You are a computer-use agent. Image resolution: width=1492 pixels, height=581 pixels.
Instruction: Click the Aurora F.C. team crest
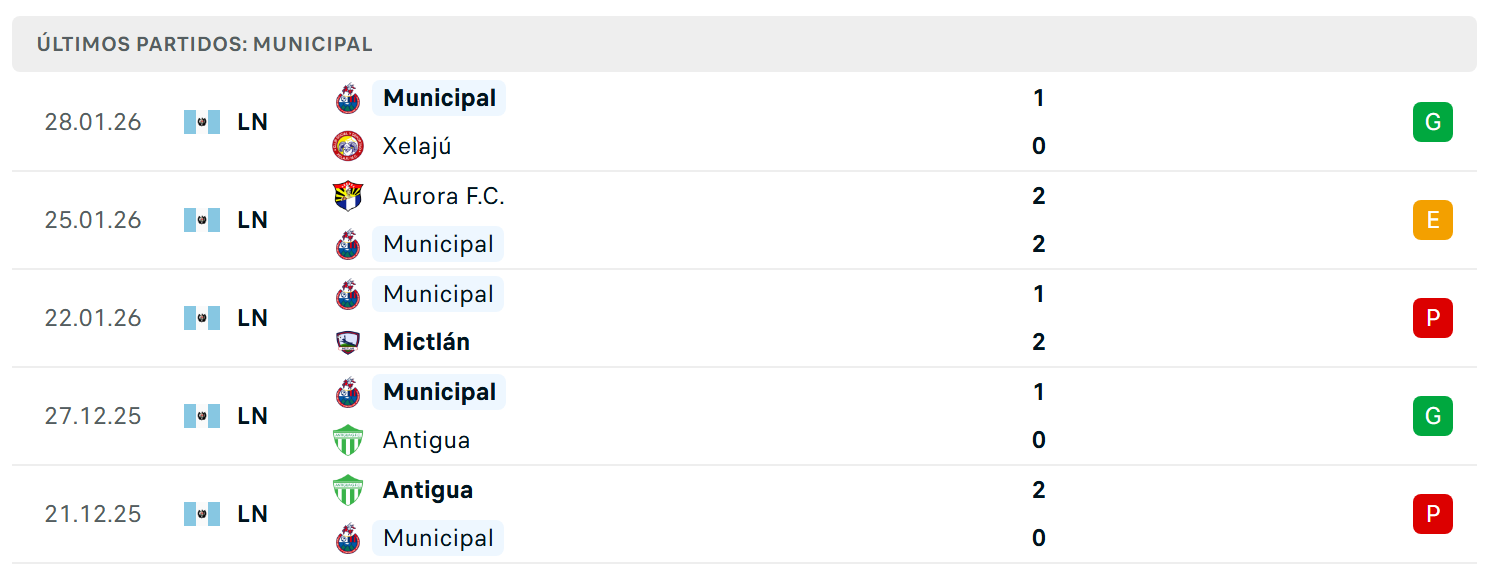[x=348, y=196]
